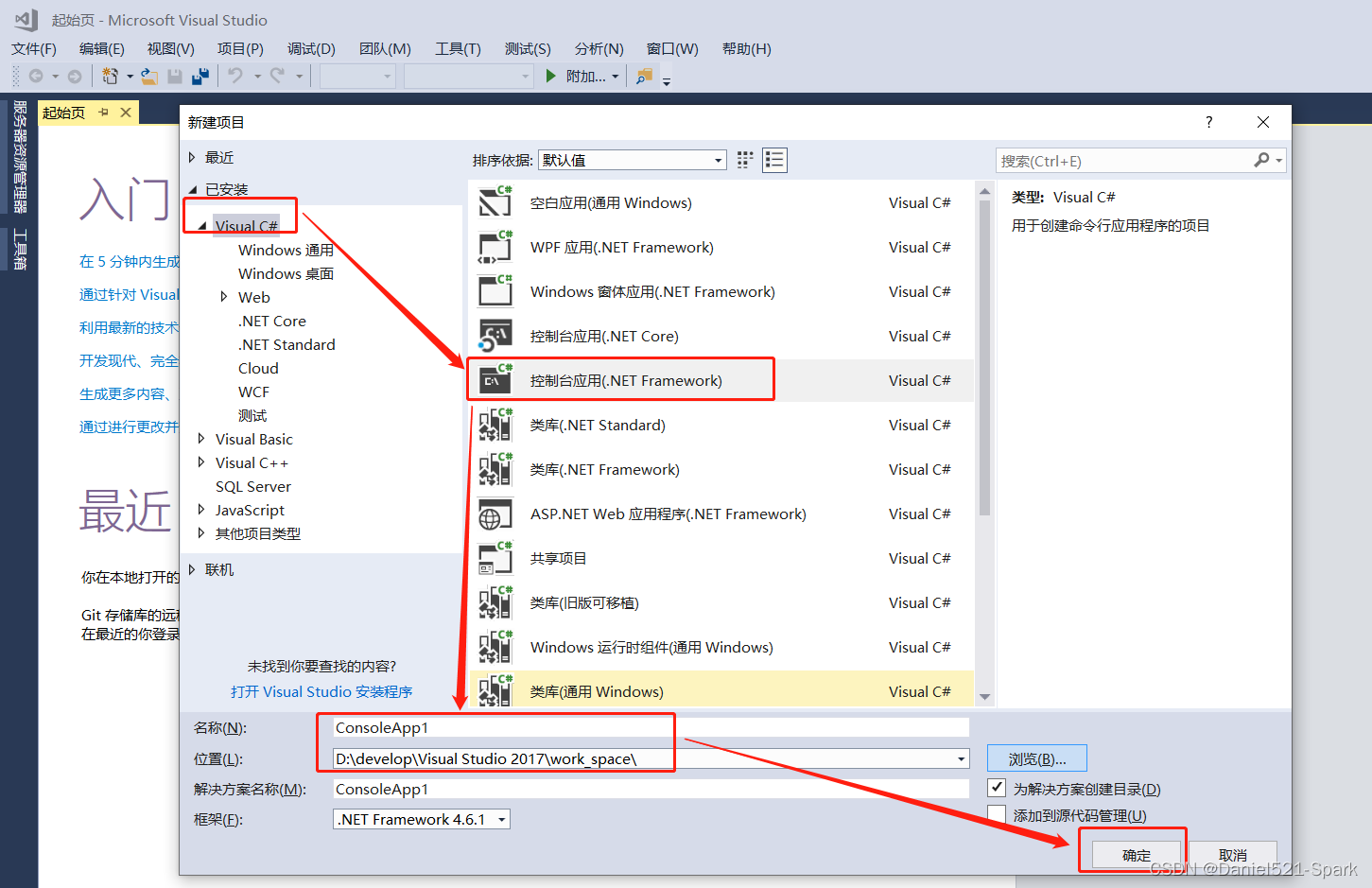Open the 位置 path dropdown arrow

pos(962,758)
